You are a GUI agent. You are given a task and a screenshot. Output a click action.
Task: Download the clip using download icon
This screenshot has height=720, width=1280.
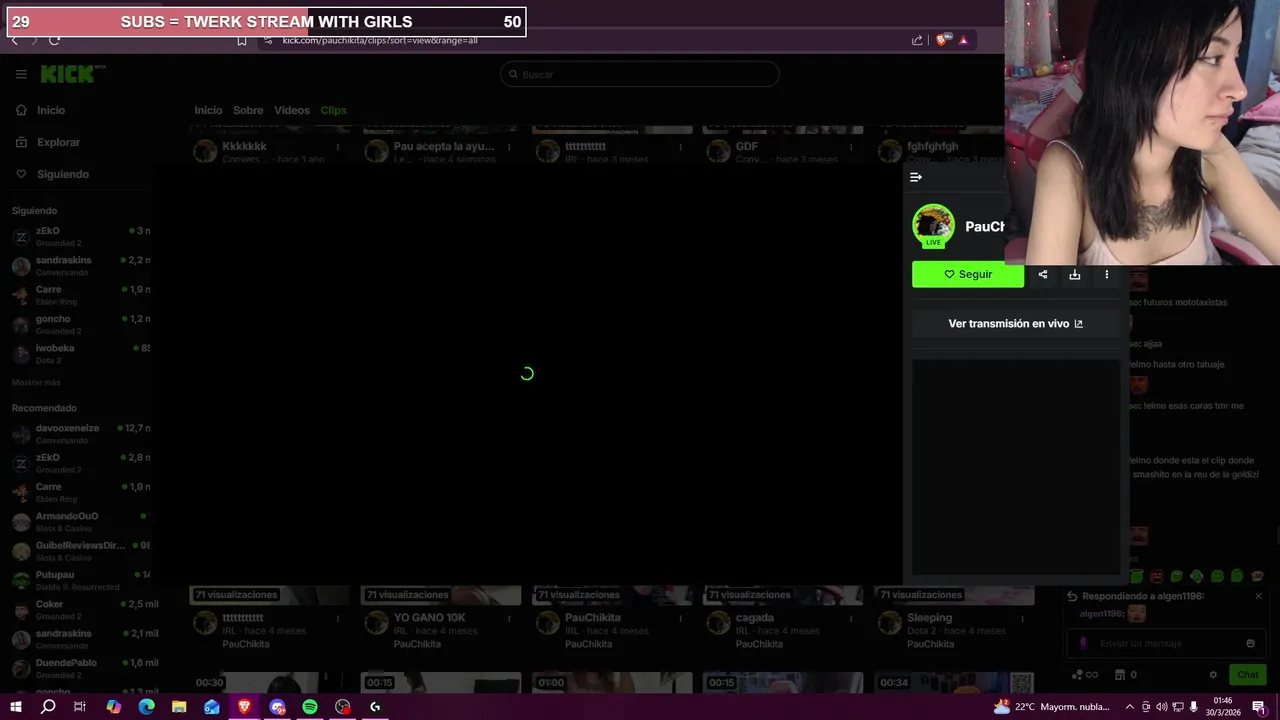point(1075,275)
